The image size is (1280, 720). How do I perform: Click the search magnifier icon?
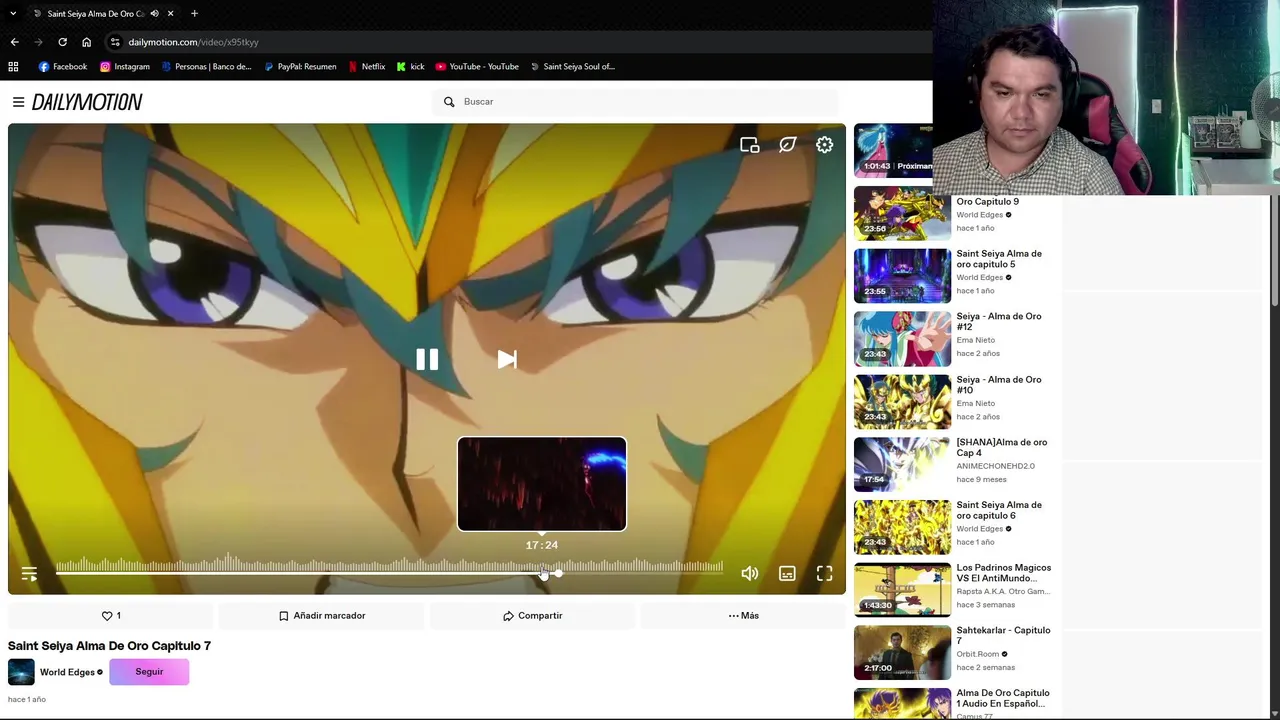tap(449, 102)
